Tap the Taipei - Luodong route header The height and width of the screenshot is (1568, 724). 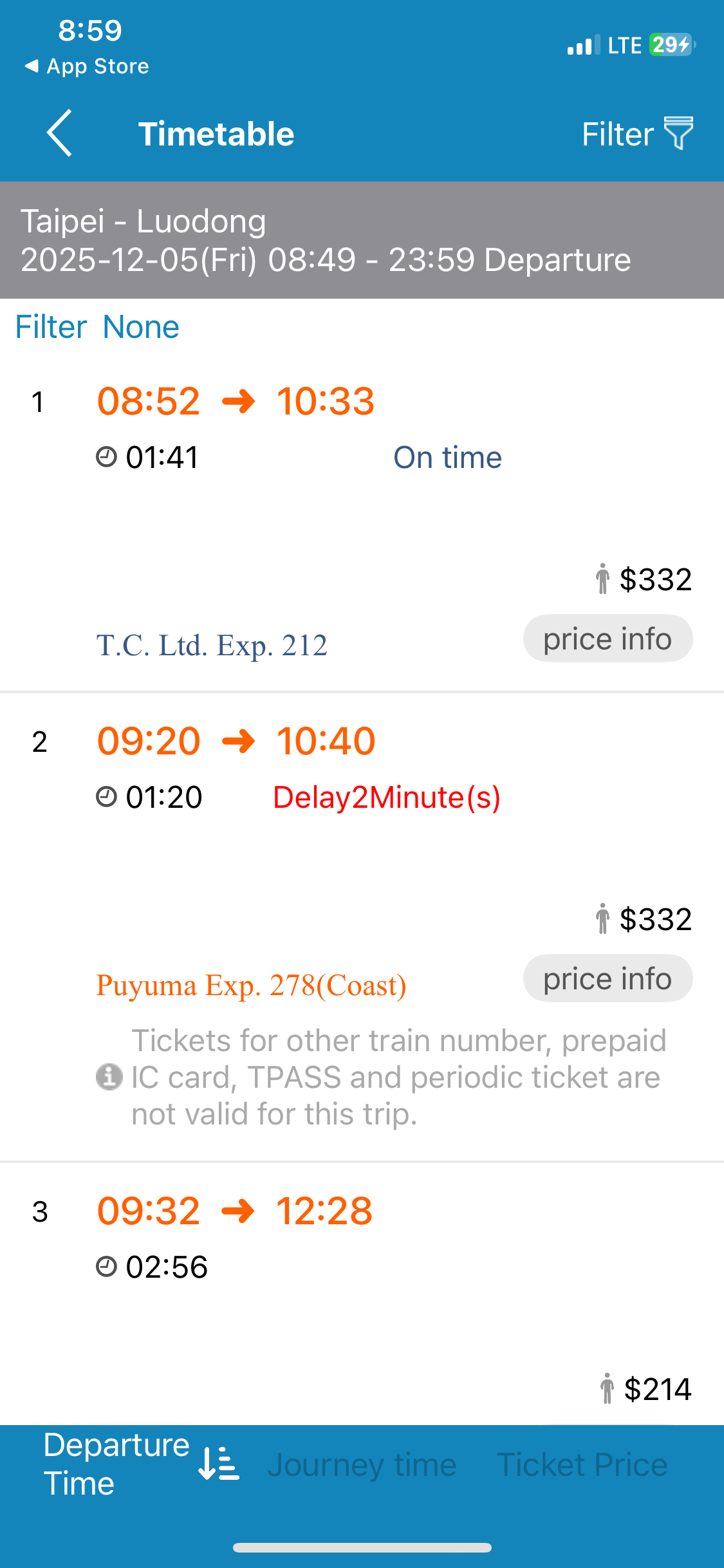coord(143,221)
